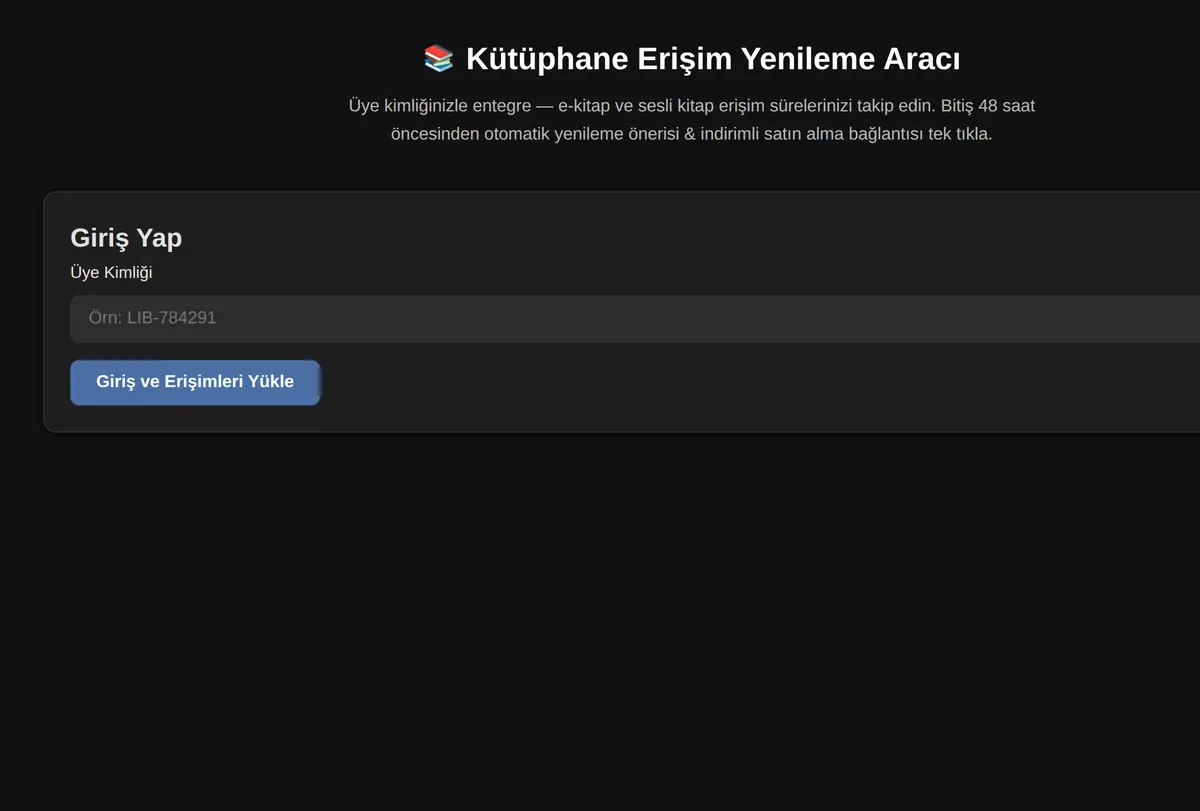Click the Üye Kimliği label
The height and width of the screenshot is (811, 1200).
pyautogui.click(x=111, y=272)
